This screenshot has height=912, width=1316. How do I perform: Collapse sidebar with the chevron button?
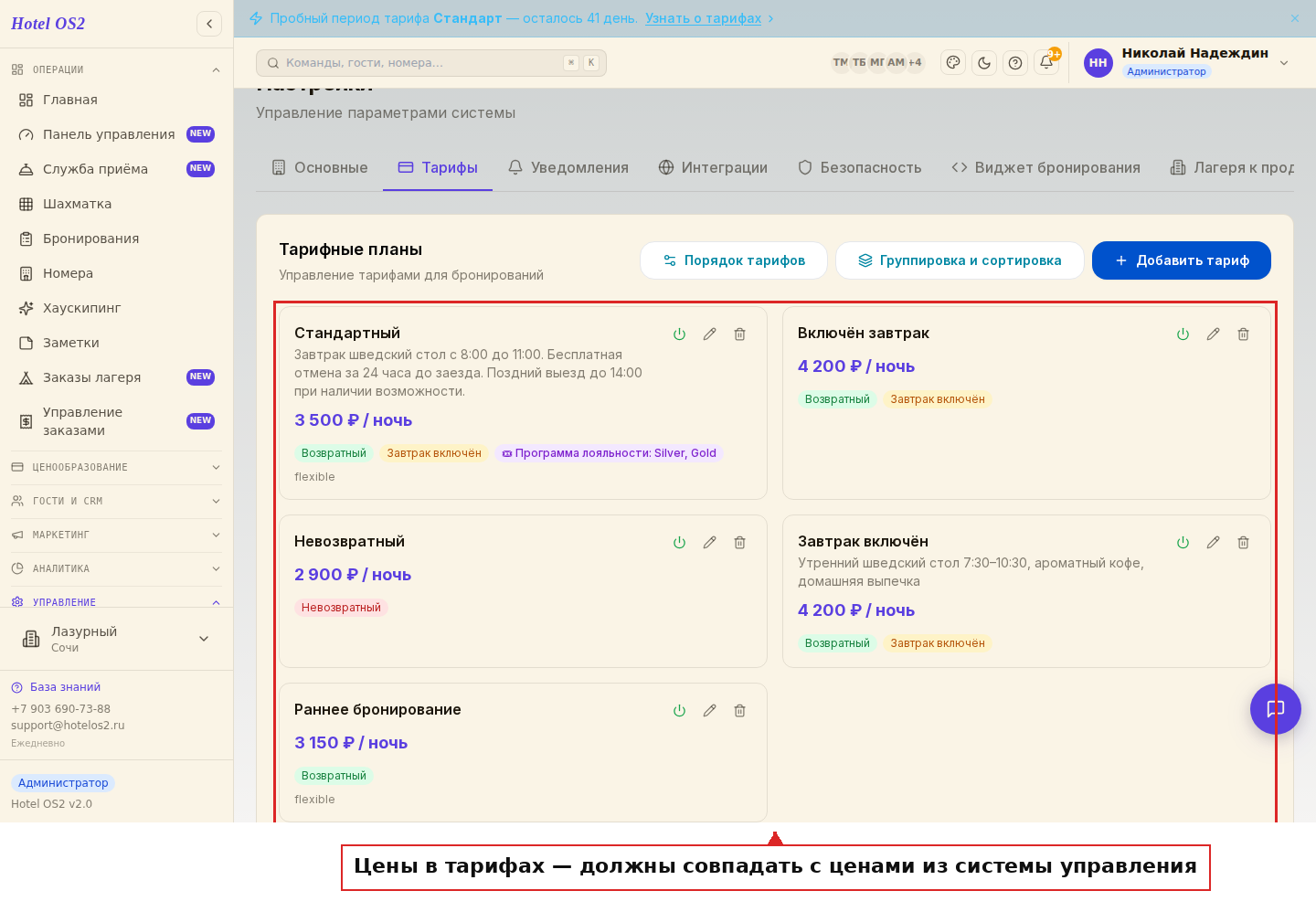coord(209,24)
